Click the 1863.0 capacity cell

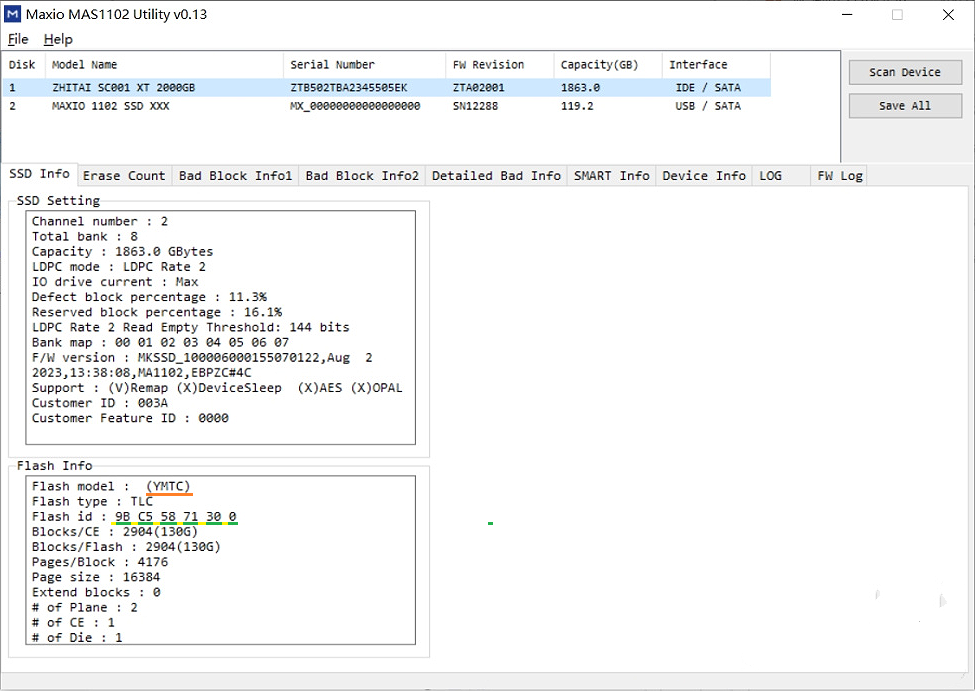click(580, 88)
